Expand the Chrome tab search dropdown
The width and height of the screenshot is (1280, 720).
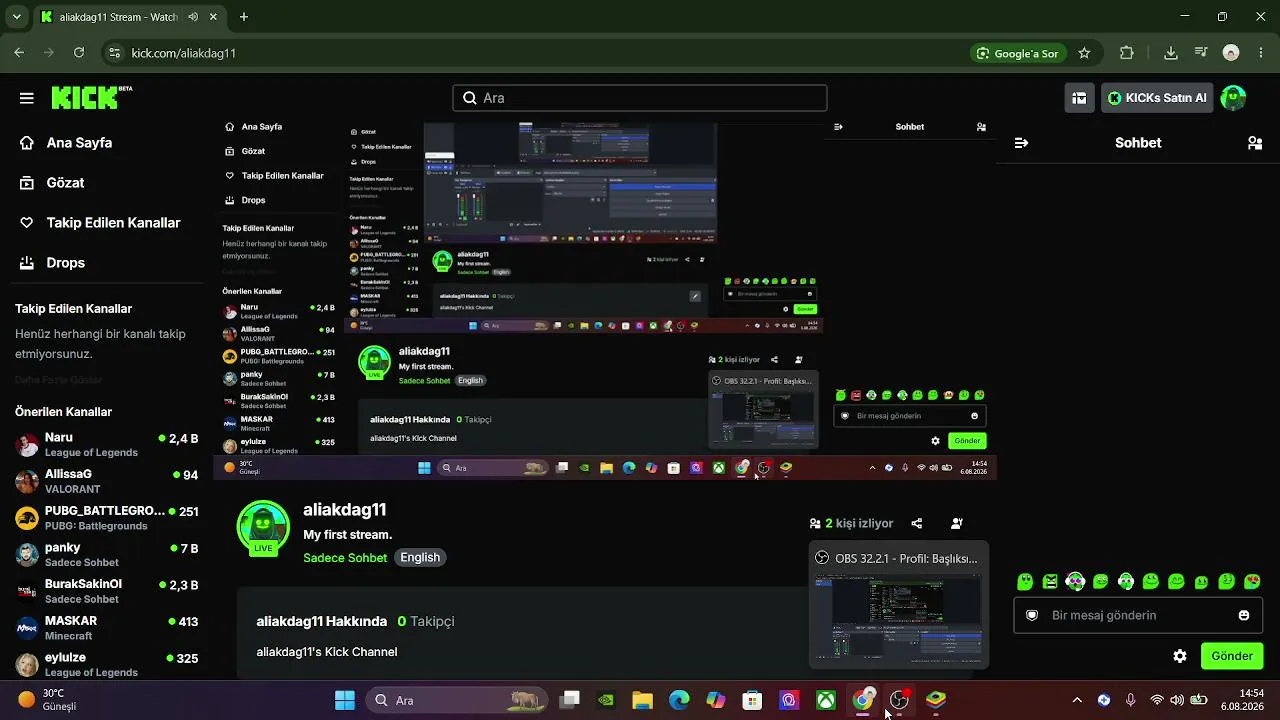(16, 17)
